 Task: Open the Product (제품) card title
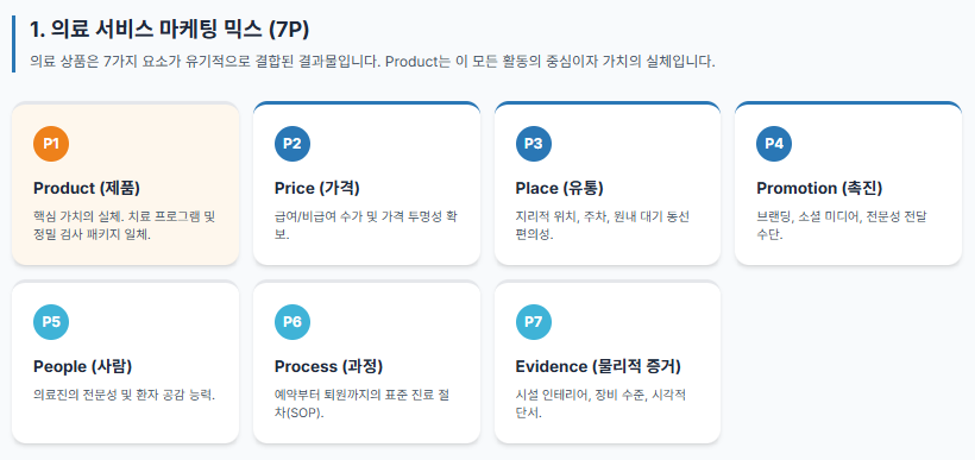[86, 188]
